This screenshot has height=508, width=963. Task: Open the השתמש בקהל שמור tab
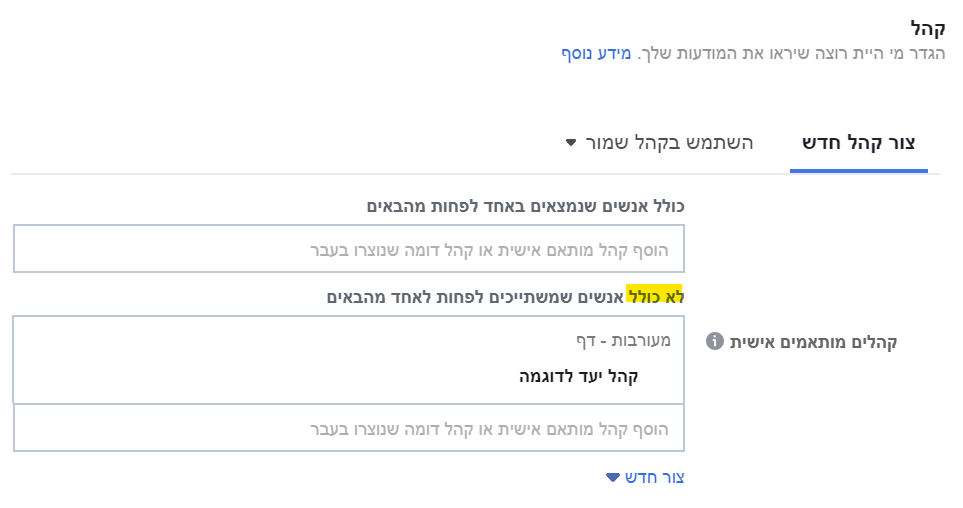coord(660,143)
